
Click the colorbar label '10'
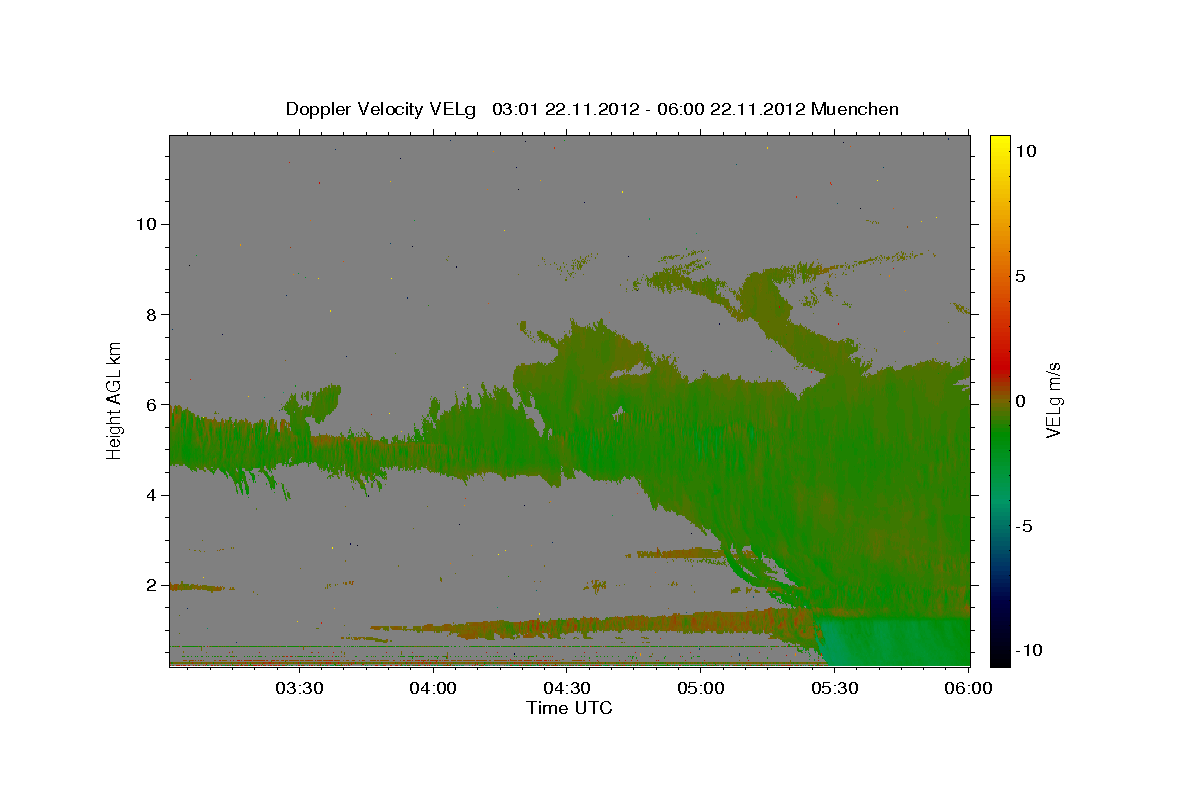[x=1025, y=151]
